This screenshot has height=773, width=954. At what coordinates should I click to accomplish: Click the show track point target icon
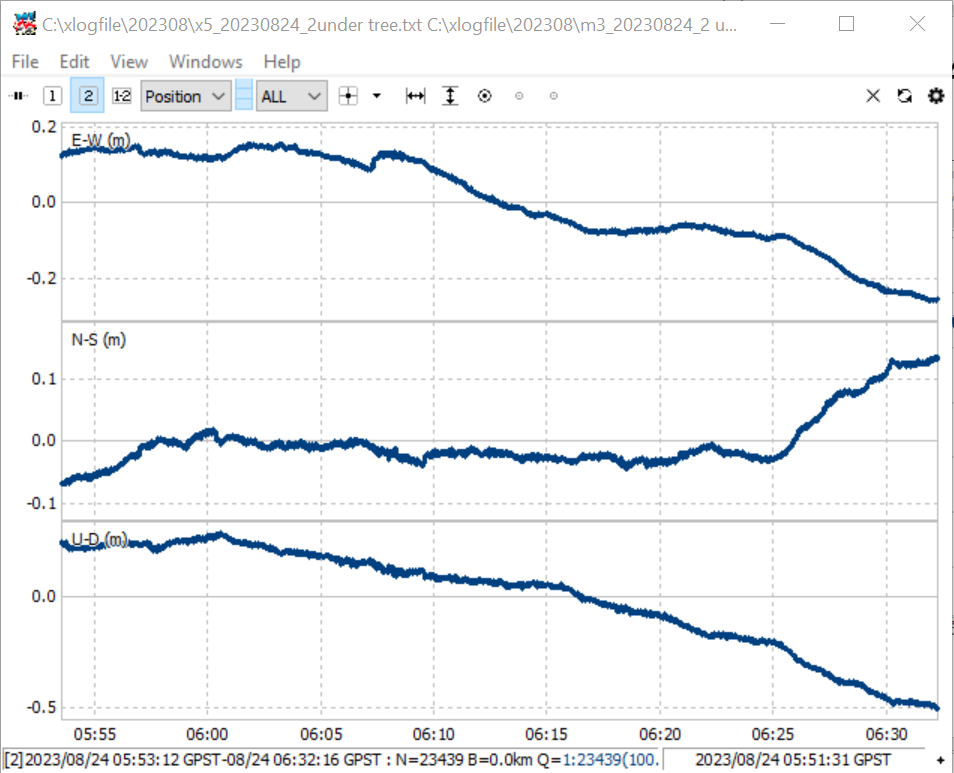tap(484, 96)
